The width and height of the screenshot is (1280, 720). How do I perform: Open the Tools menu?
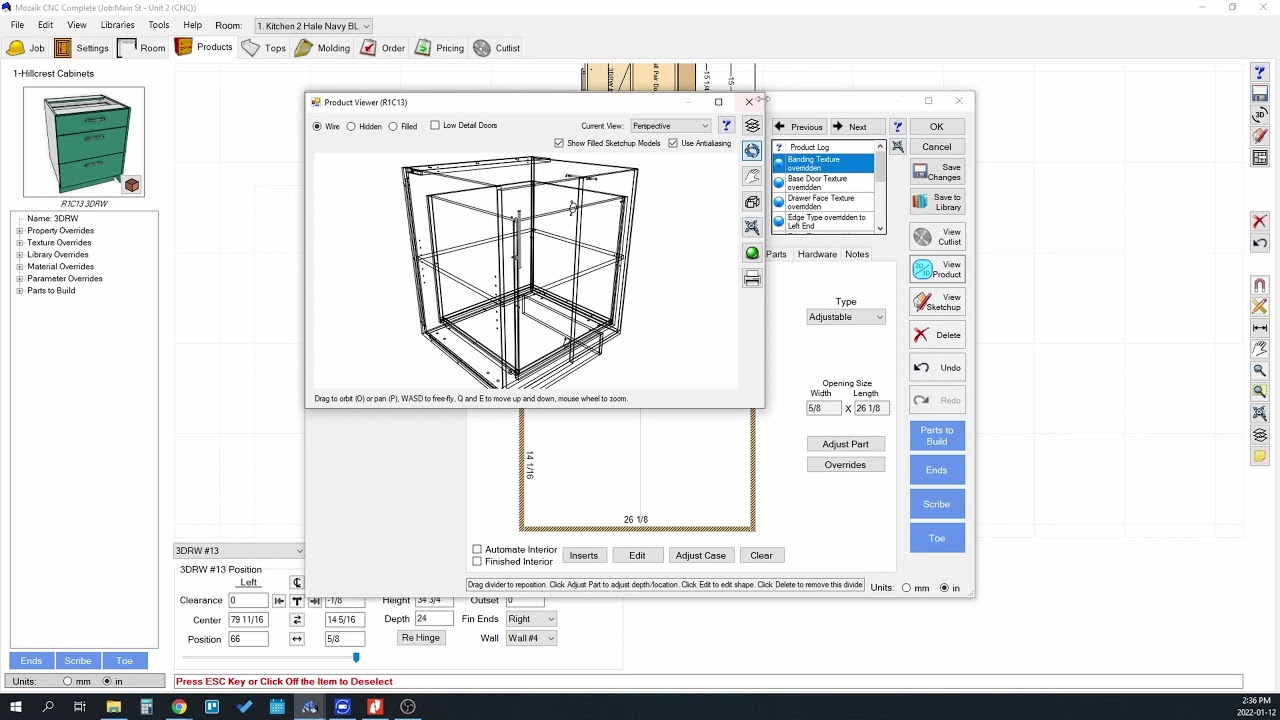pyautogui.click(x=159, y=25)
